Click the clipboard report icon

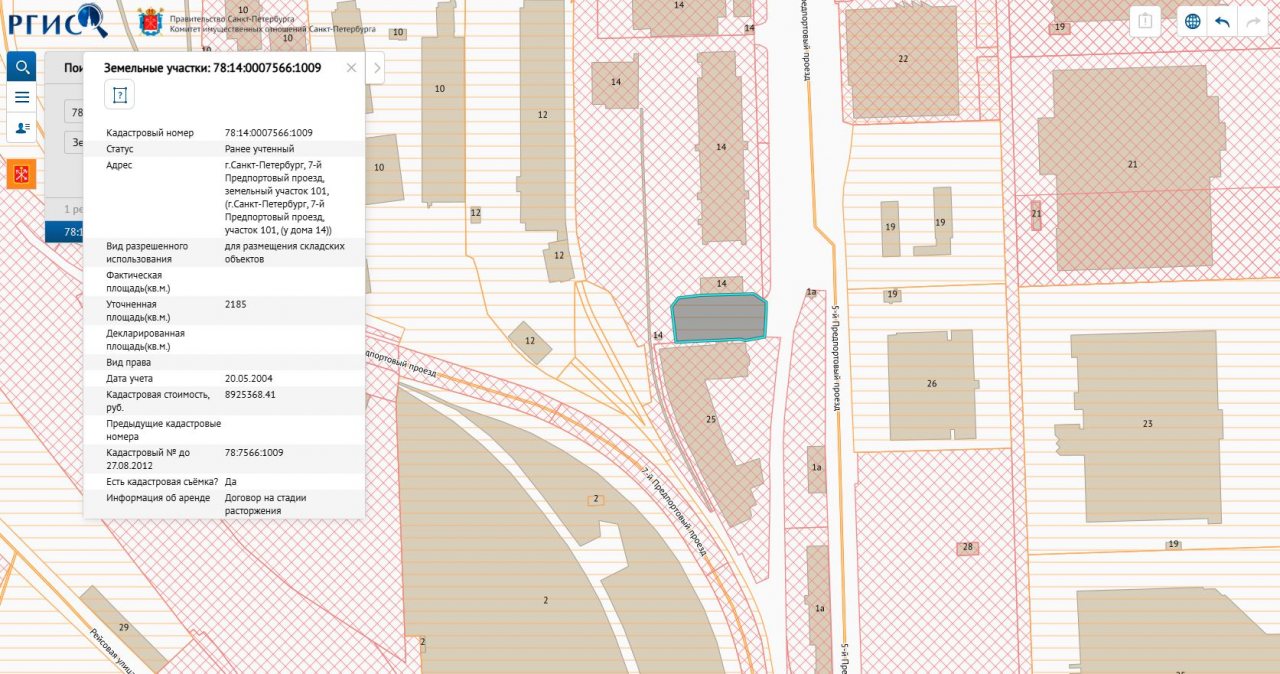(1145, 21)
